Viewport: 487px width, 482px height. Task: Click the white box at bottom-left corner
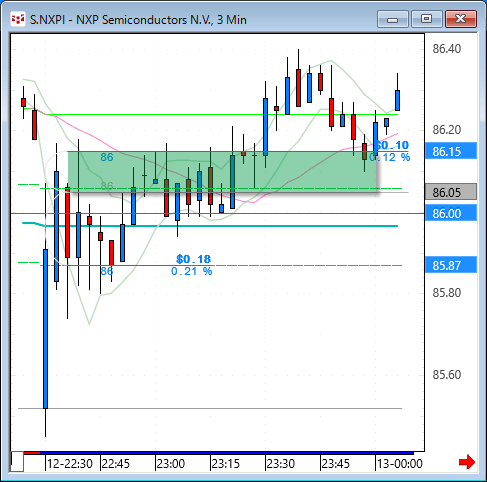tap(17, 462)
